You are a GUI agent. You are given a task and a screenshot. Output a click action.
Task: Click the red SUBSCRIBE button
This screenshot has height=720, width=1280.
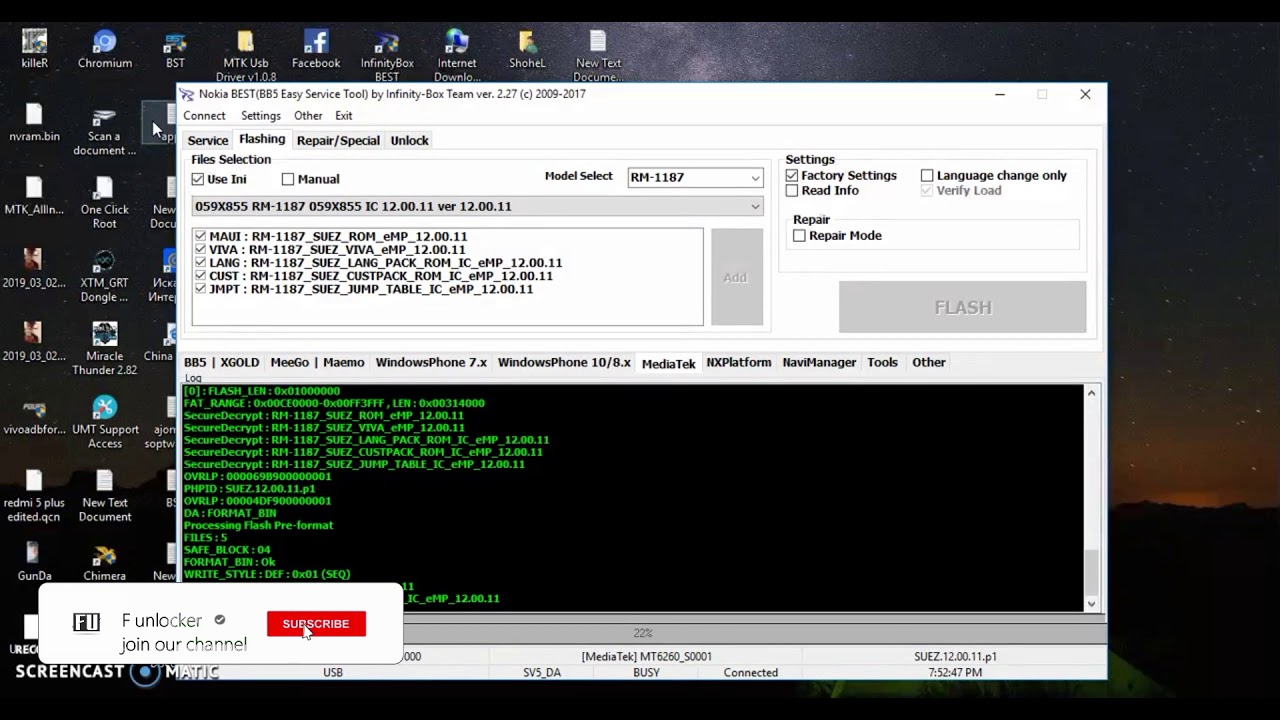(316, 624)
